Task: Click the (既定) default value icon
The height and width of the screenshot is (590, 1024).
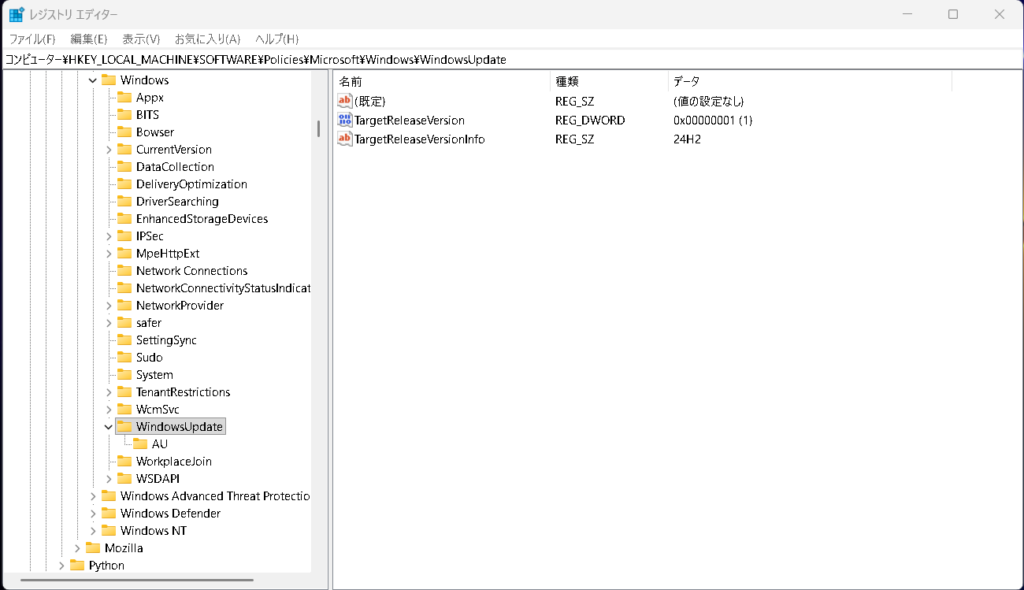Action: coord(345,101)
